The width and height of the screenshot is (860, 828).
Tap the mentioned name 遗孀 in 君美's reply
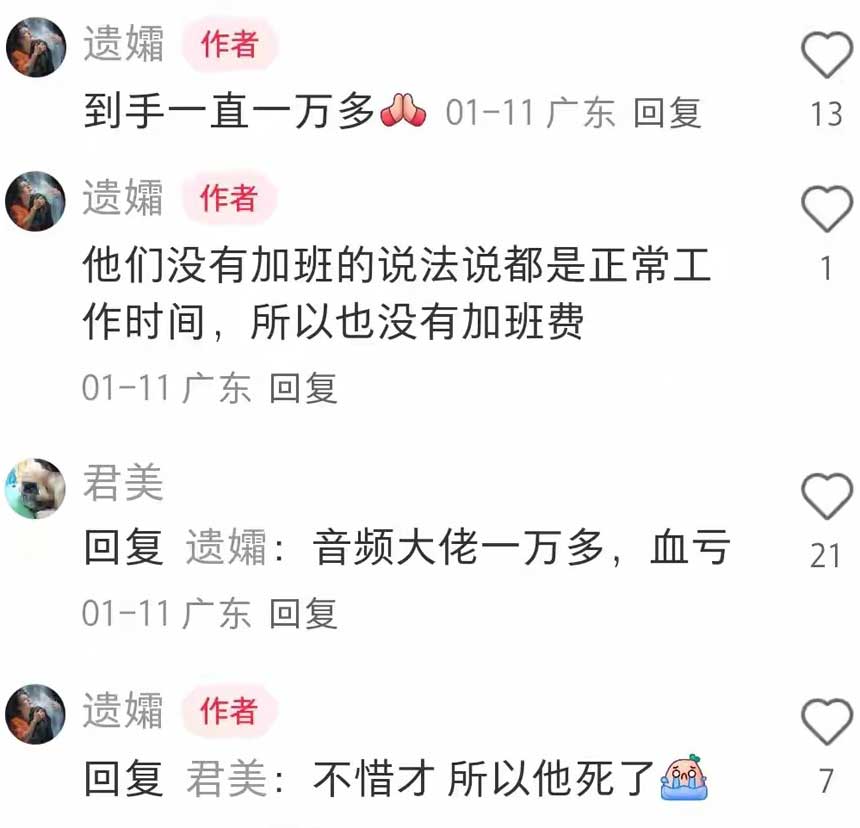point(226,547)
